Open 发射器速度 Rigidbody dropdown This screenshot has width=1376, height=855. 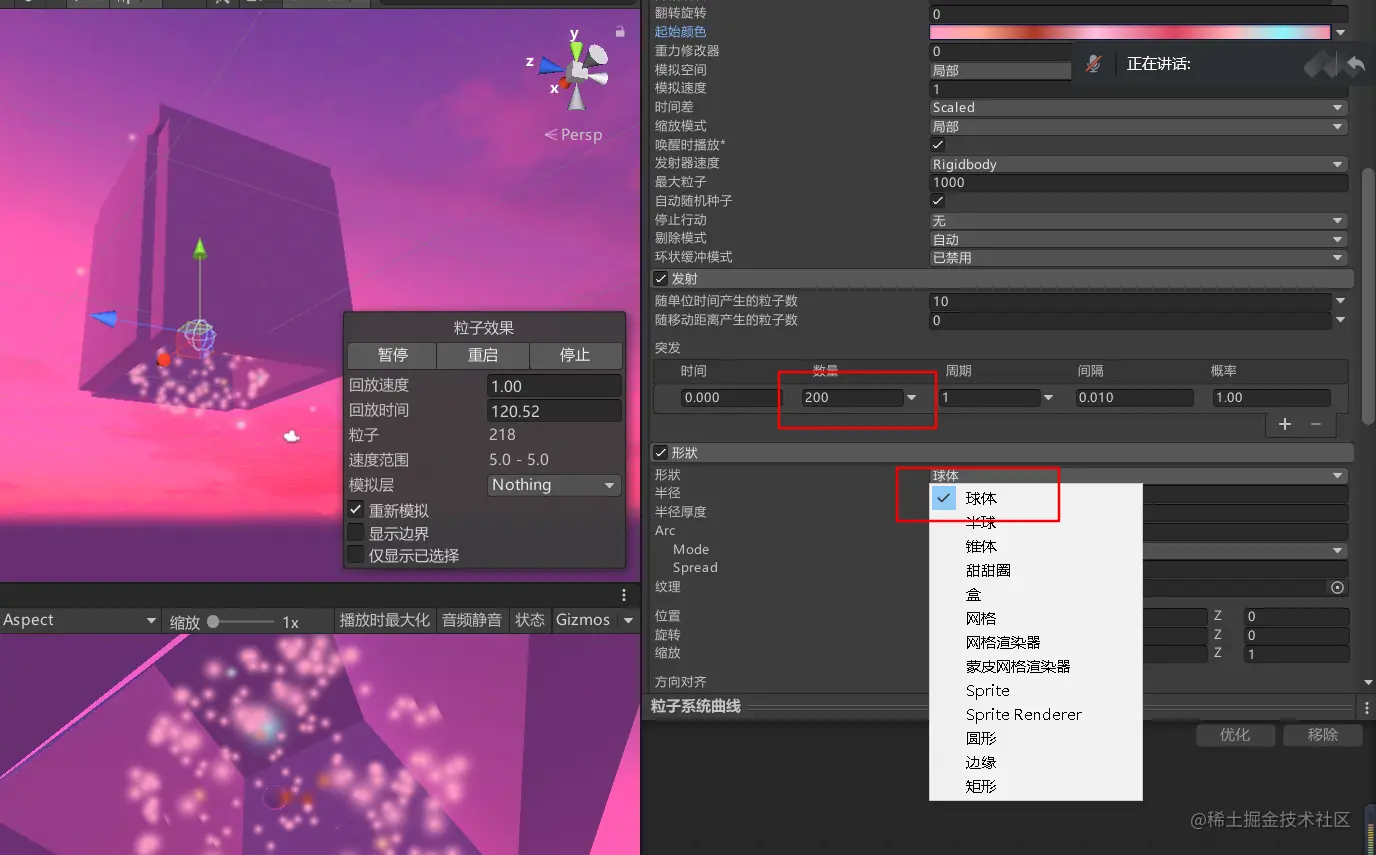pos(1139,164)
